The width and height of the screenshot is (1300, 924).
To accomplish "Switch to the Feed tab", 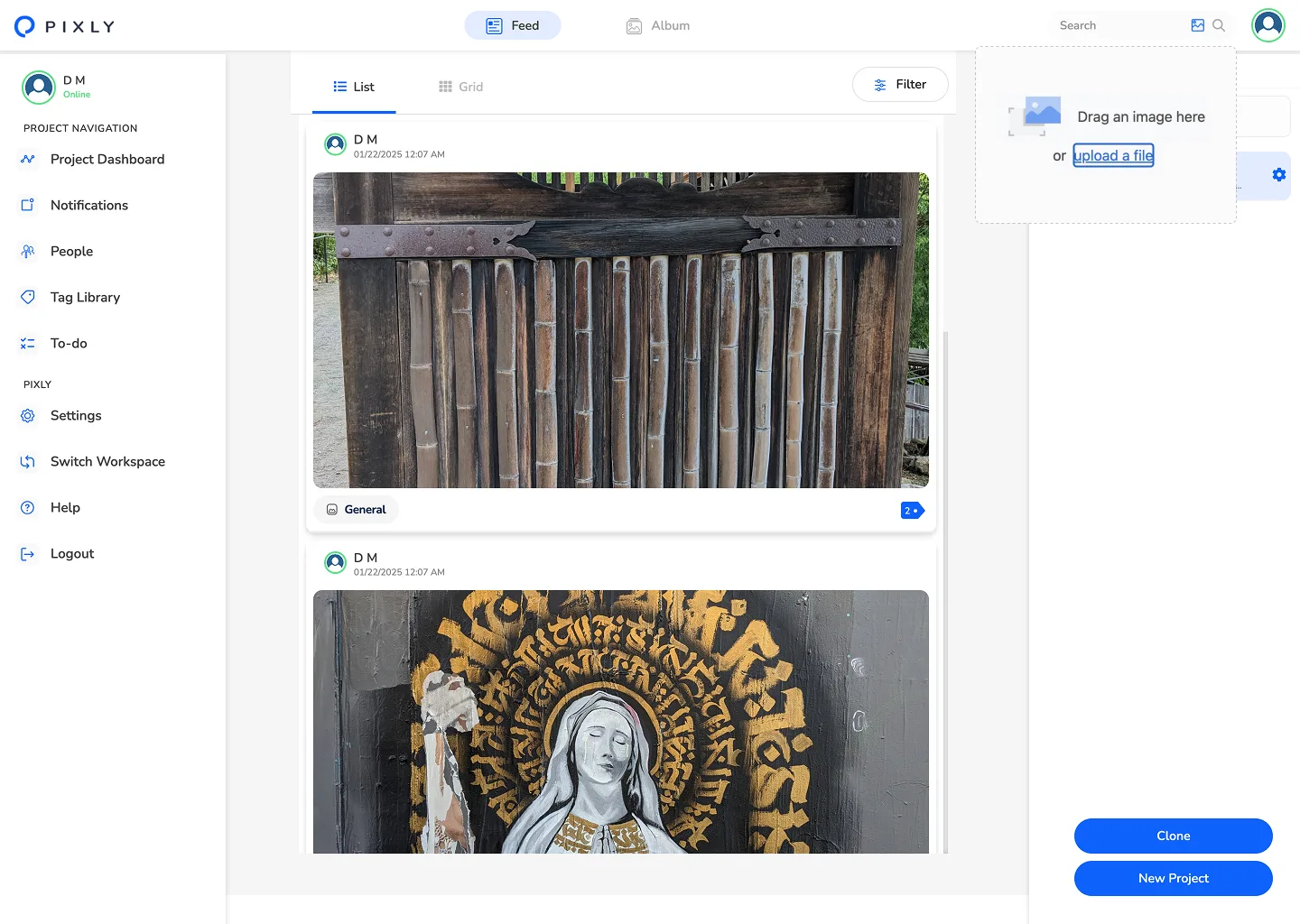I will coord(513,25).
